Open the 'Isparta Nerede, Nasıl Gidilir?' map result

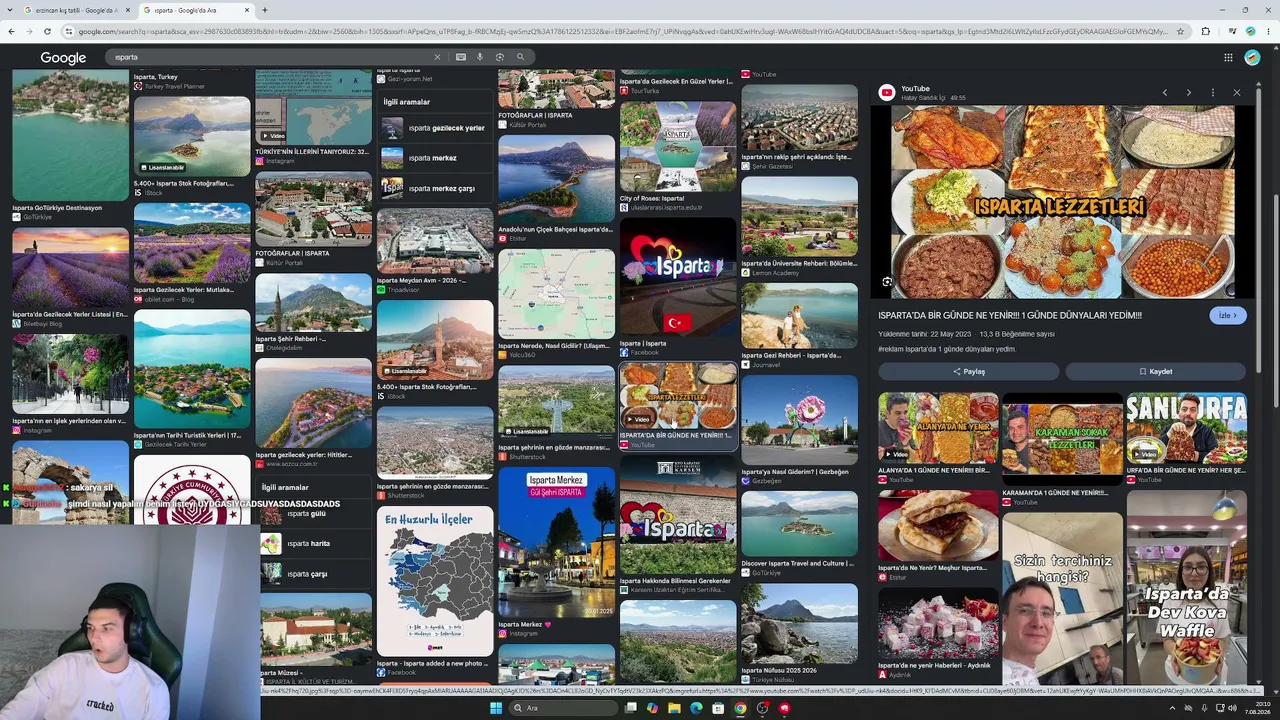(x=556, y=294)
